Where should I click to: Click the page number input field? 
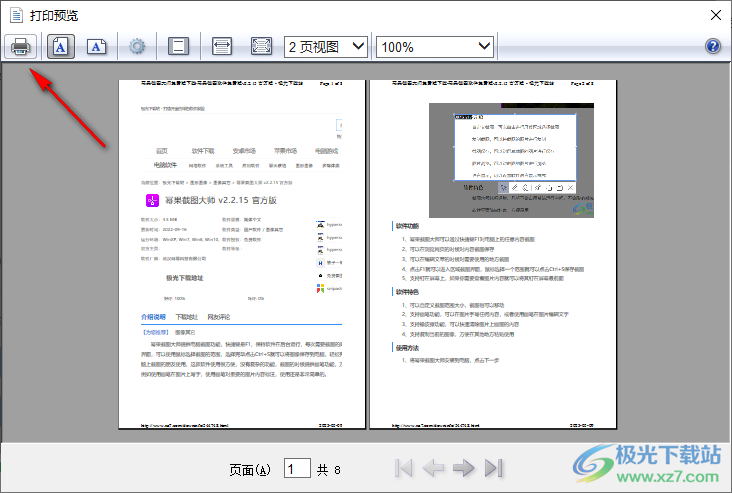click(297, 468)
